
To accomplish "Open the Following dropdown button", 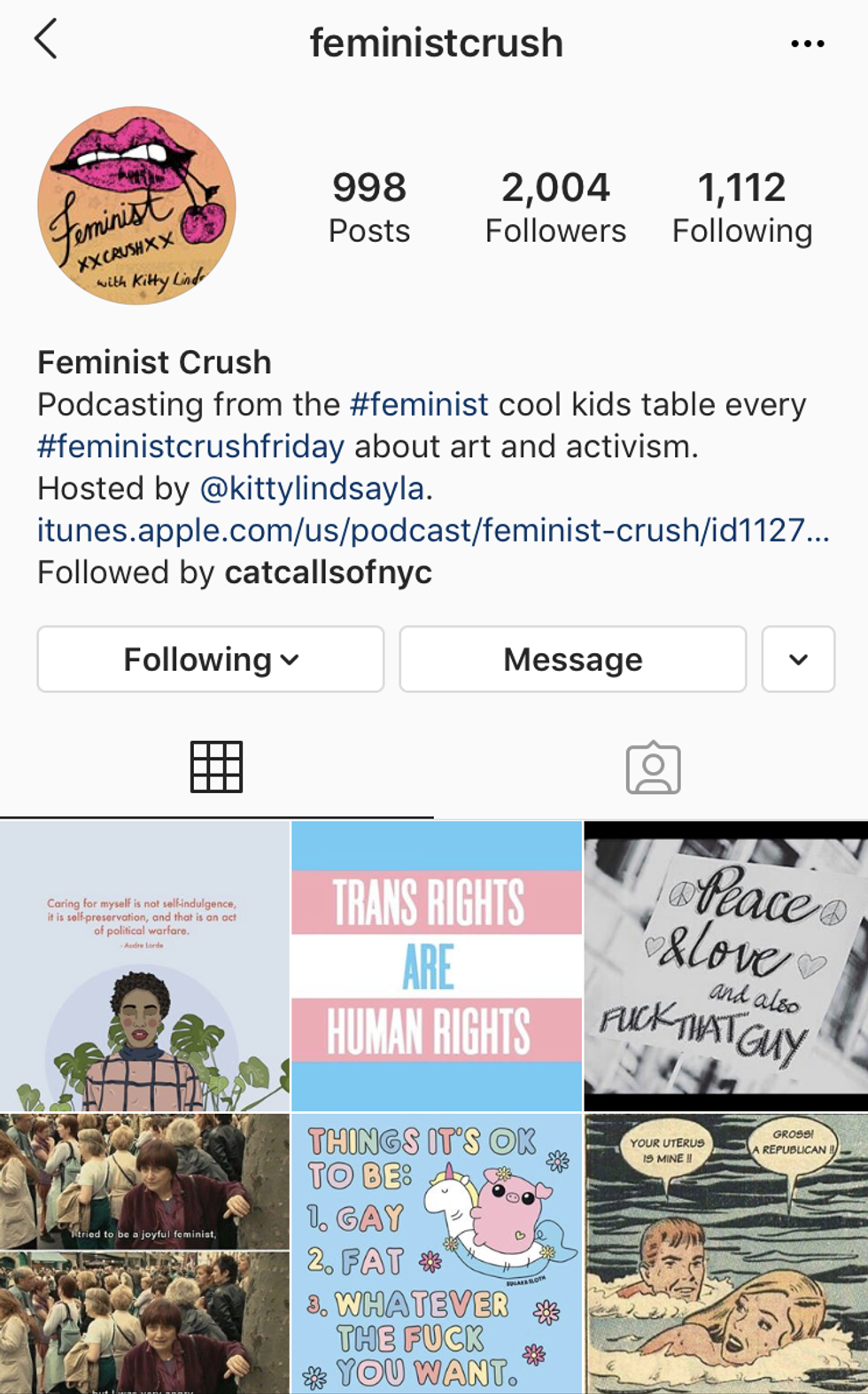I will pos(211,659).
